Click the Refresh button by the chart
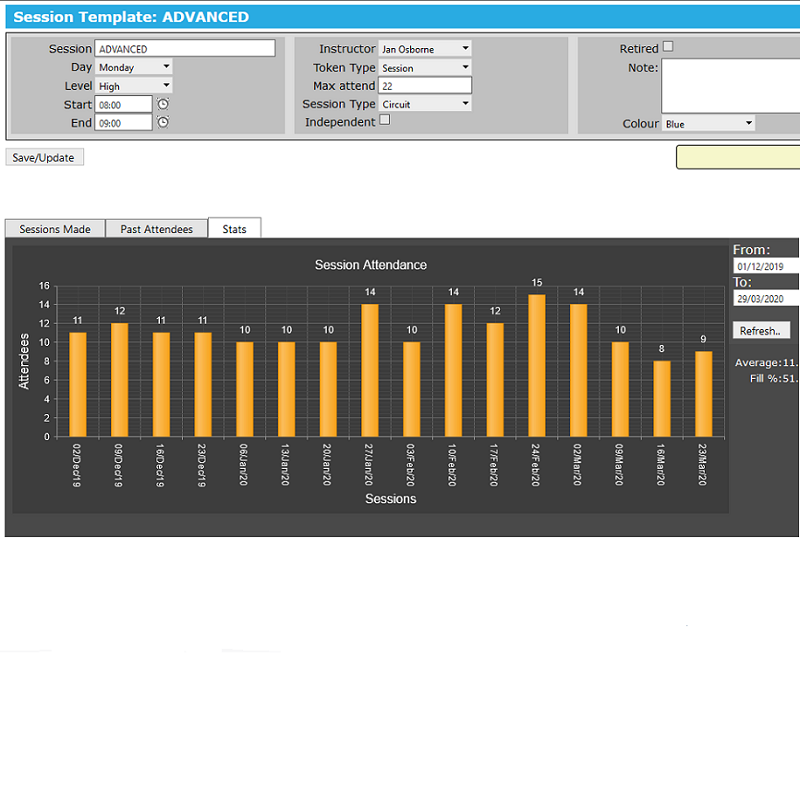Screen dimensions: 800x800 point(763,331)
